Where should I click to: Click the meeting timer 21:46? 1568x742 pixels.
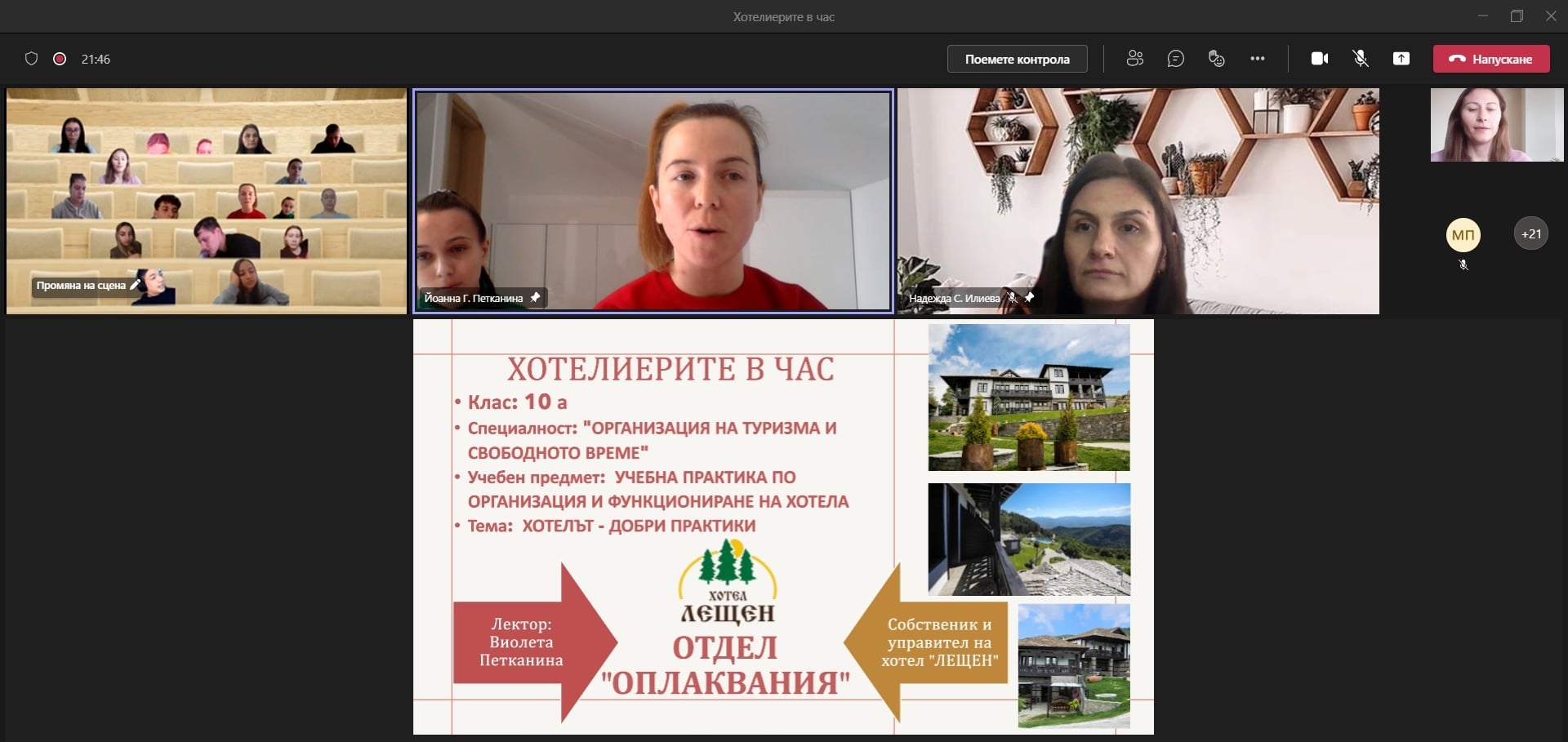click(96, 59)
